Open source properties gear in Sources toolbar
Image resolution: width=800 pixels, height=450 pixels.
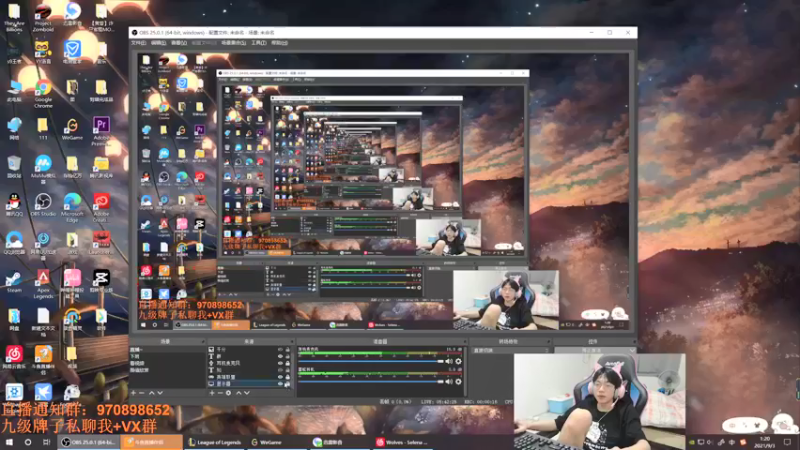[x=228, y=393]
